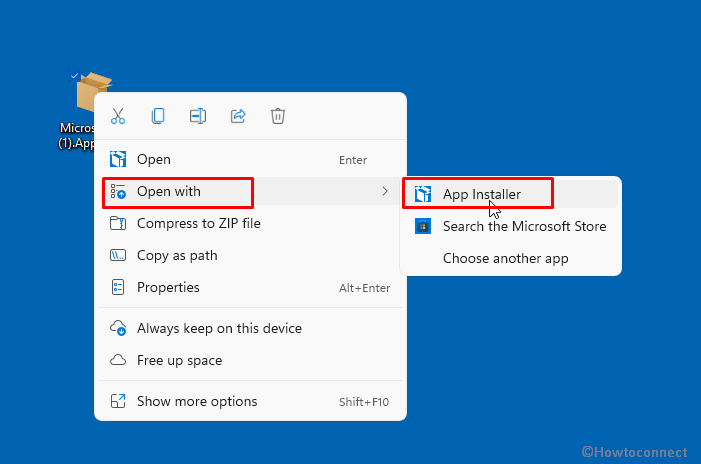The height and width of the screenshot is (464, 701).
Task: Expand the Open with submenu chevron
Action: click(385, 191)
